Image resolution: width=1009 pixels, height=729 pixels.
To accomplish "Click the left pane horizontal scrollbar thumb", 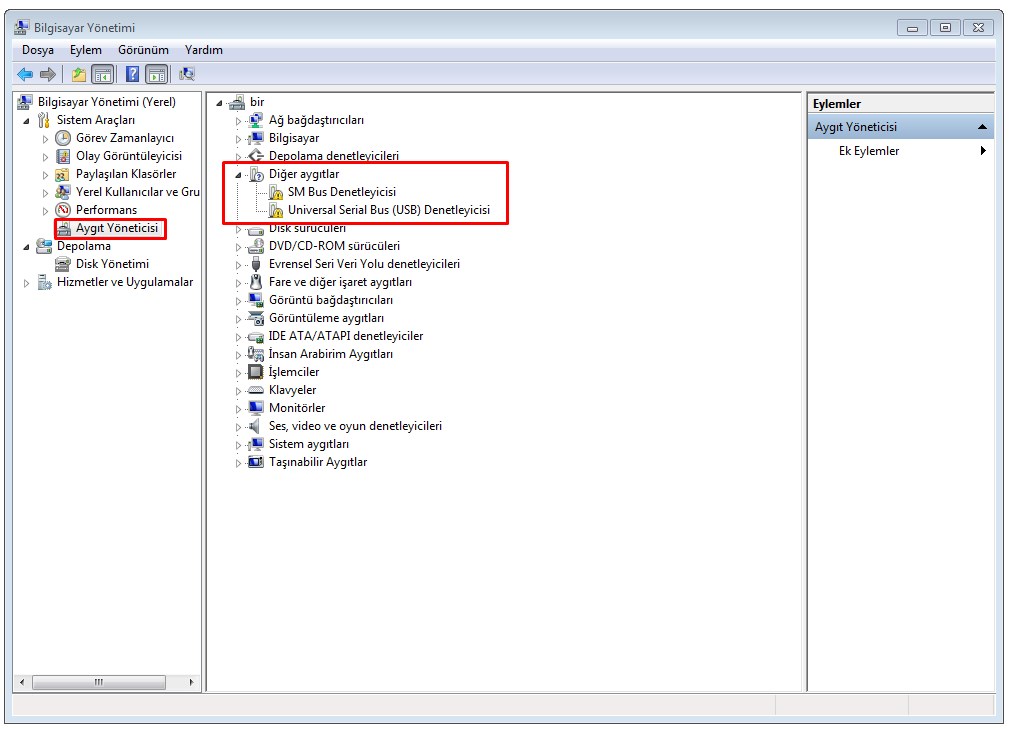I will (x=98, y=682).
